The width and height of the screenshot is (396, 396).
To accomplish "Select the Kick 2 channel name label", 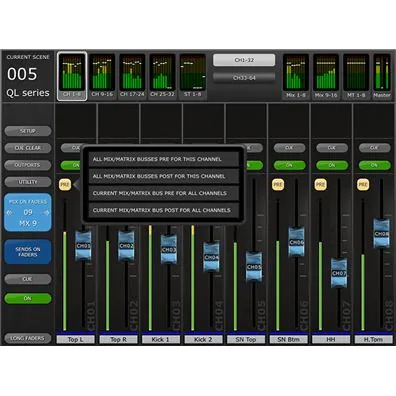I will click(x=203, y=340).
